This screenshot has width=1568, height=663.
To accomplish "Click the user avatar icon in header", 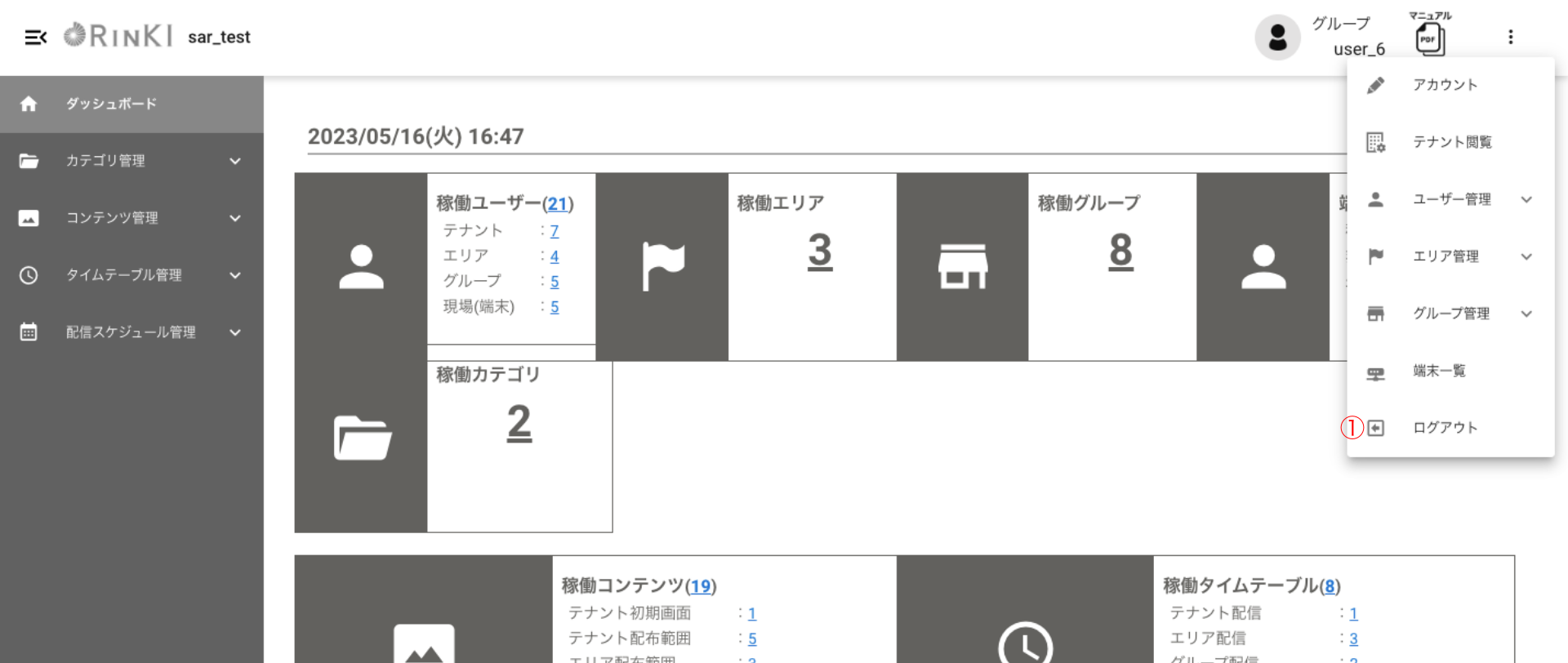I will point(1277,38).
